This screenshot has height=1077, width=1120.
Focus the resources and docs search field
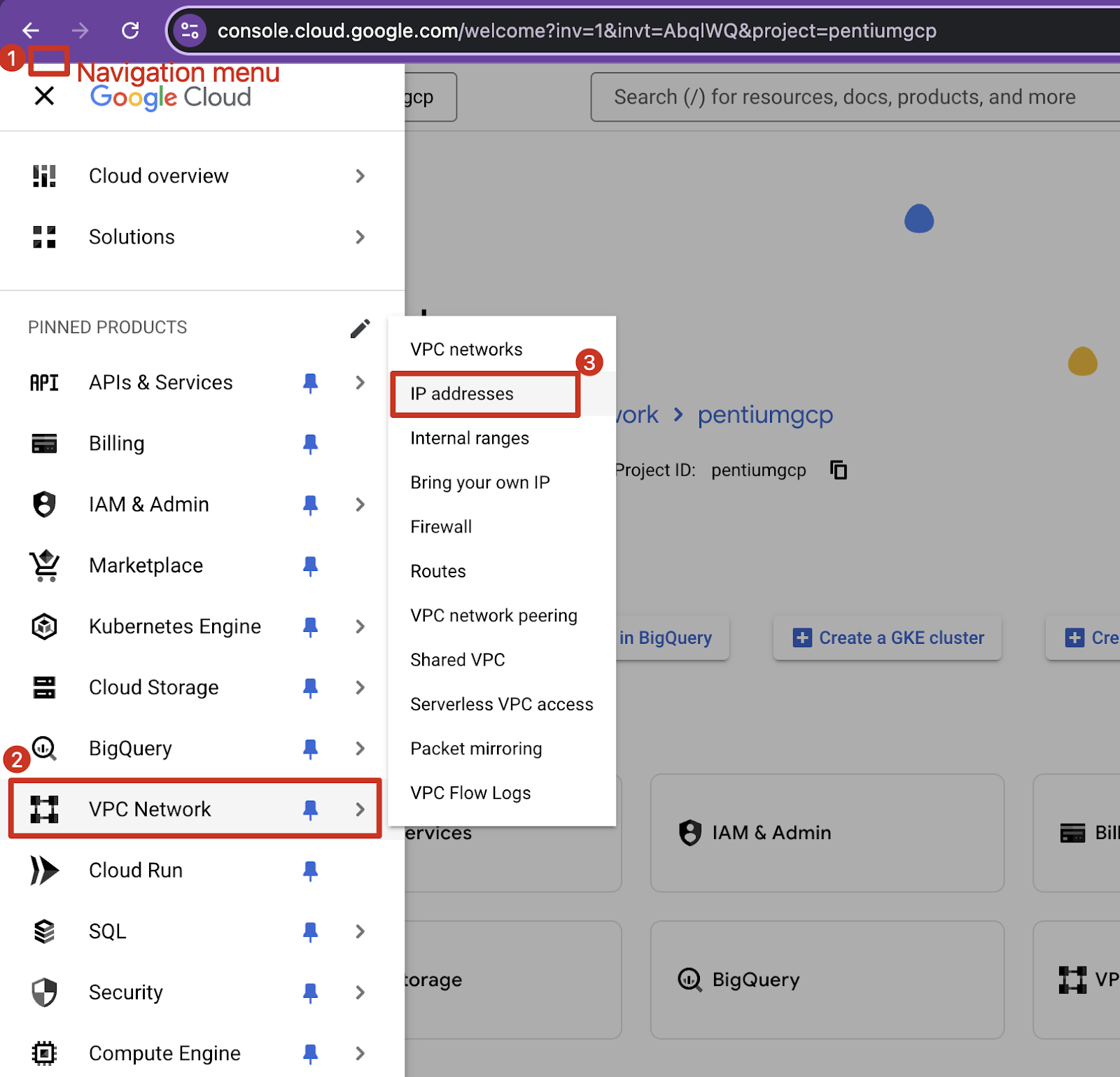(x=844, y=97)
